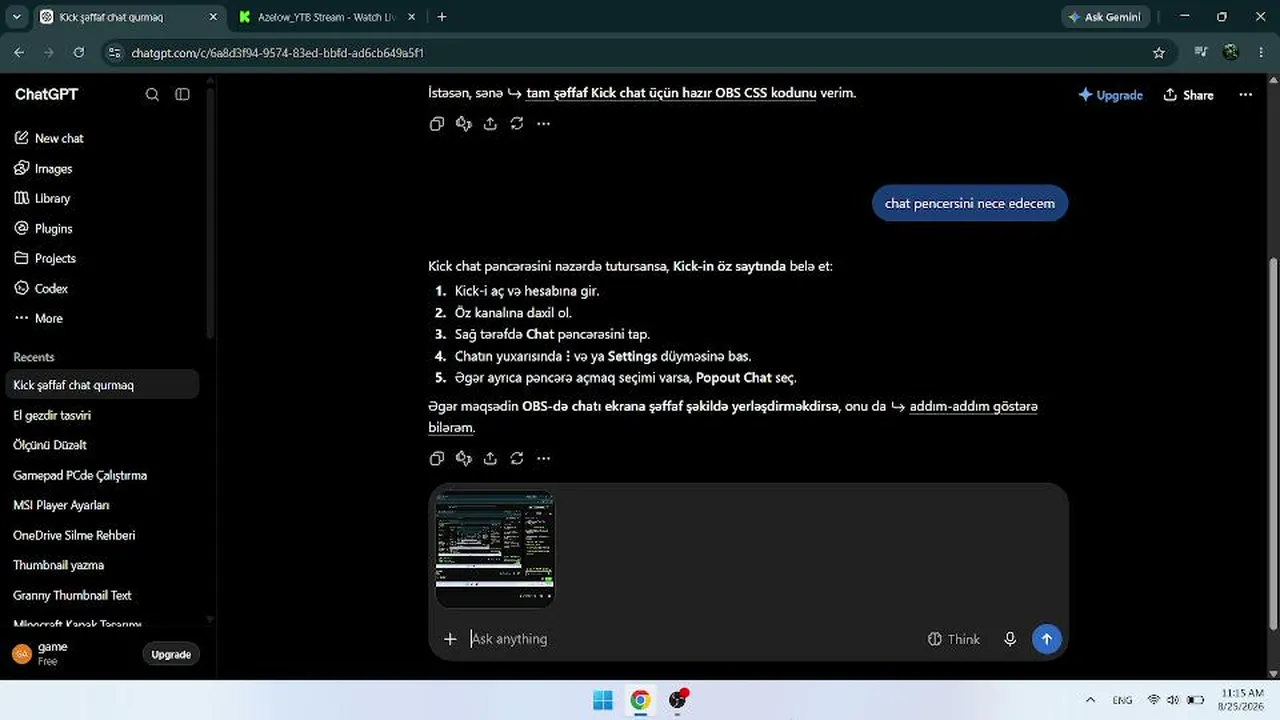Open the attached screenshot thumbnail in the composer
Image resolution: width=1280 pixels, height=720 pixels.
pos(495,549)
